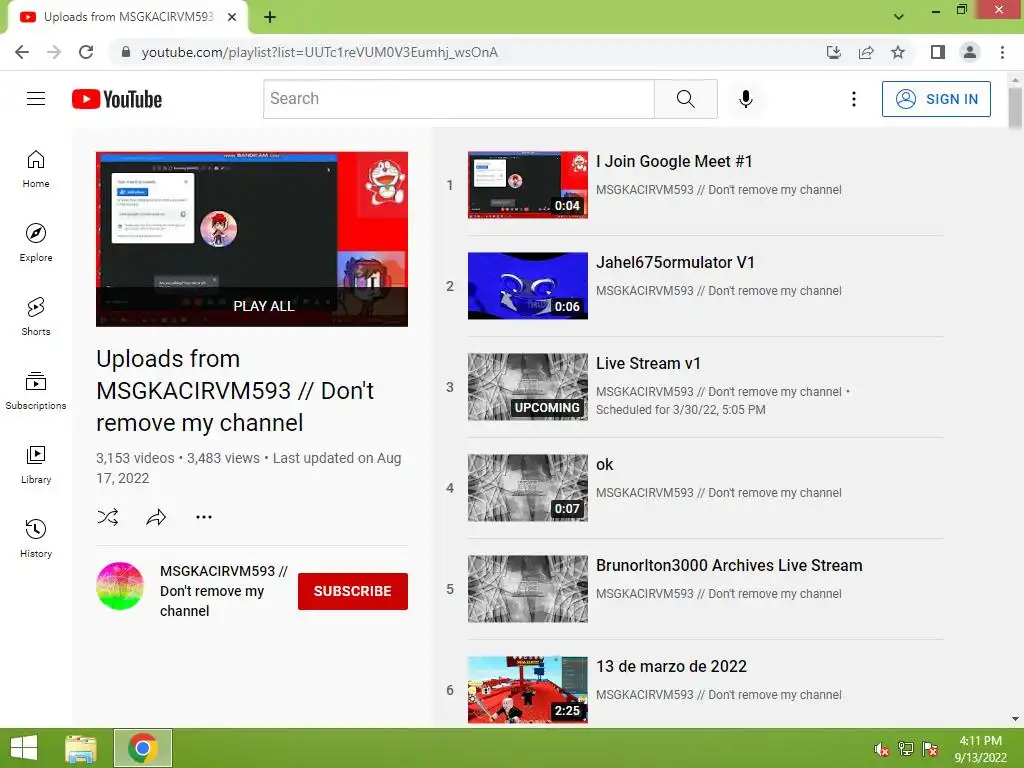Screen dimensions: 1024x768
Task: Click the address bar URL
Action: [x=319, y=52]
